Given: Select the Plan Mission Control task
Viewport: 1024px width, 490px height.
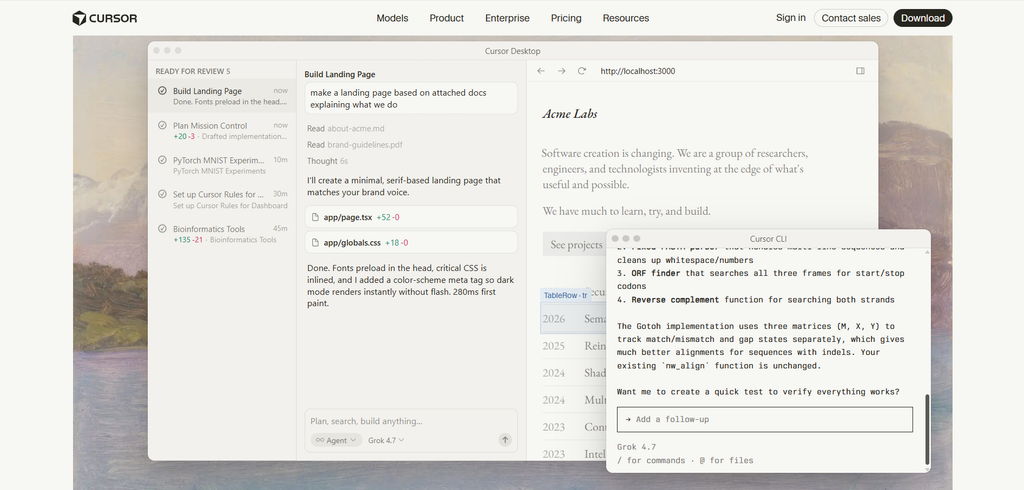Looking at the screenshot, I should coord(222,131).
